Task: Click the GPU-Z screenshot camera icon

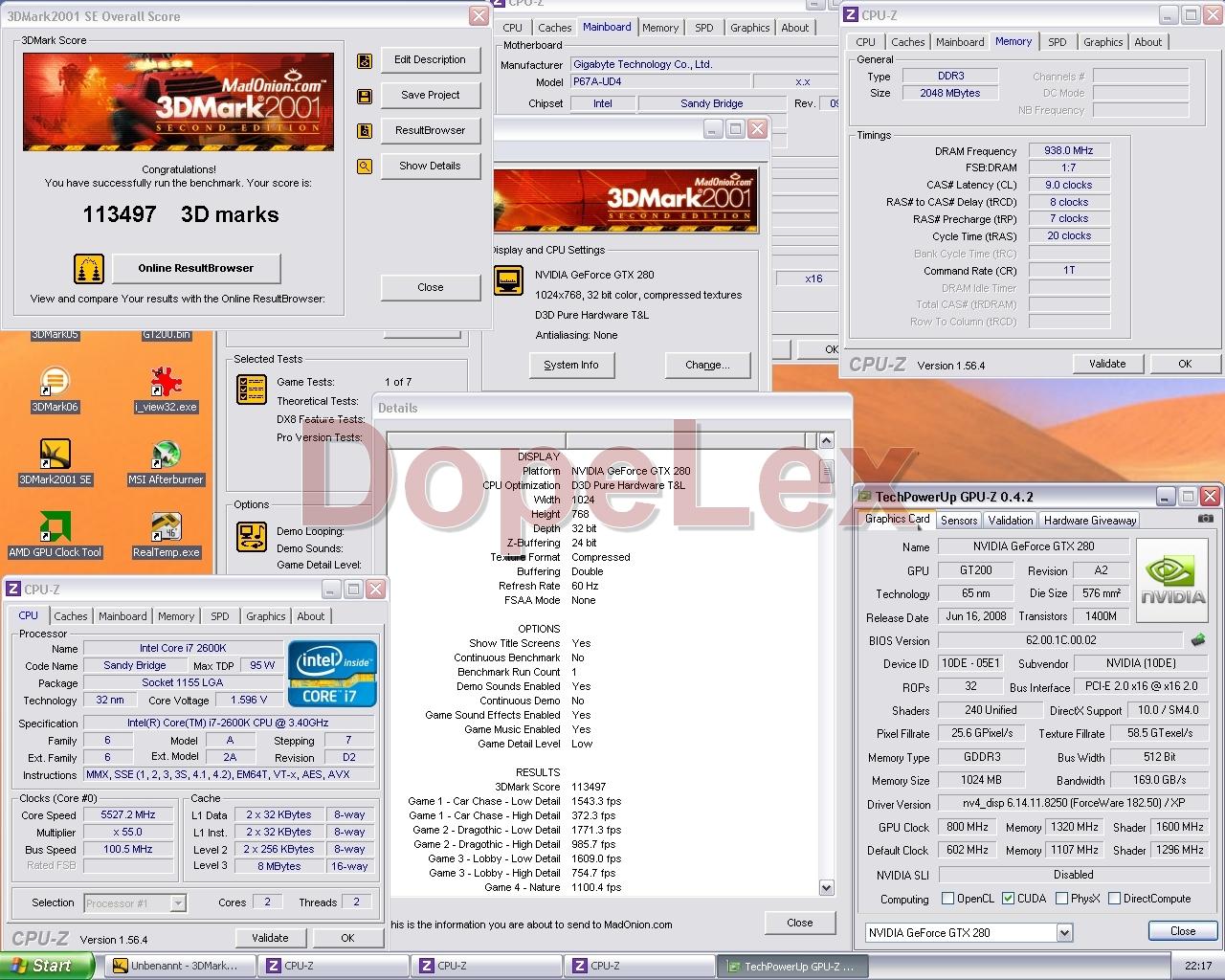Action: point(1205,519)
